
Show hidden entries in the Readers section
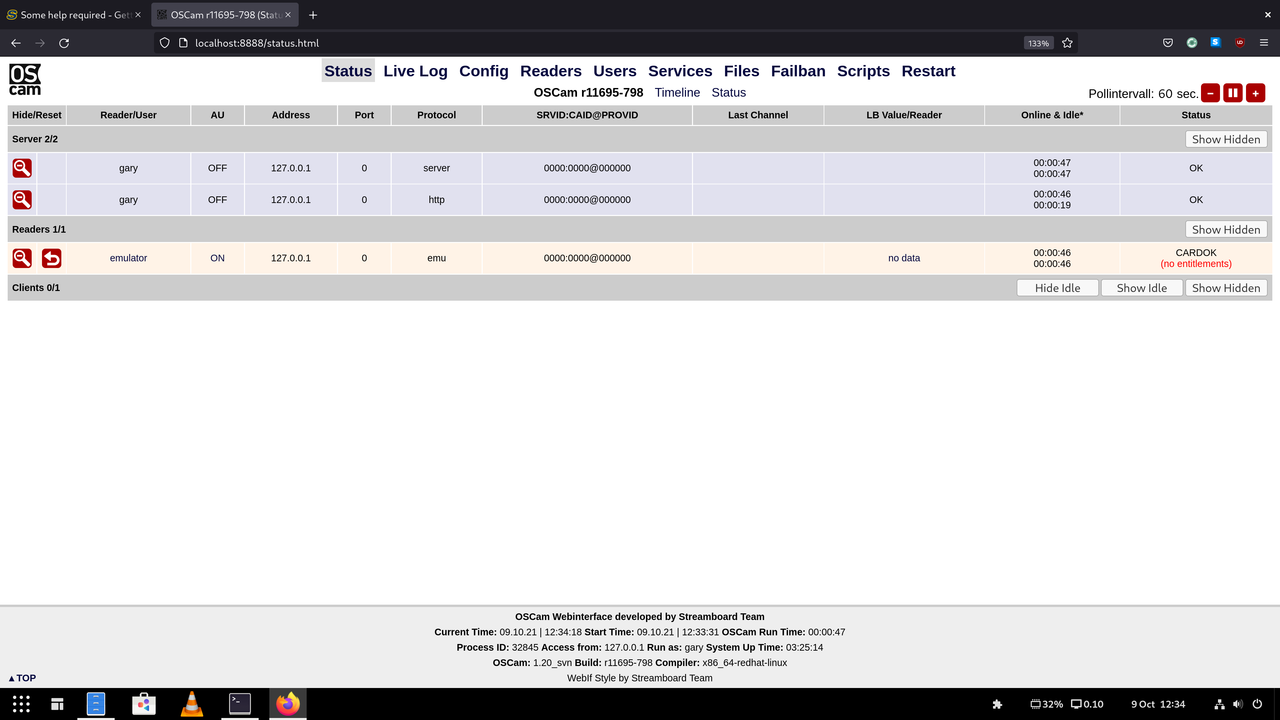click(x=1226, y=229)
